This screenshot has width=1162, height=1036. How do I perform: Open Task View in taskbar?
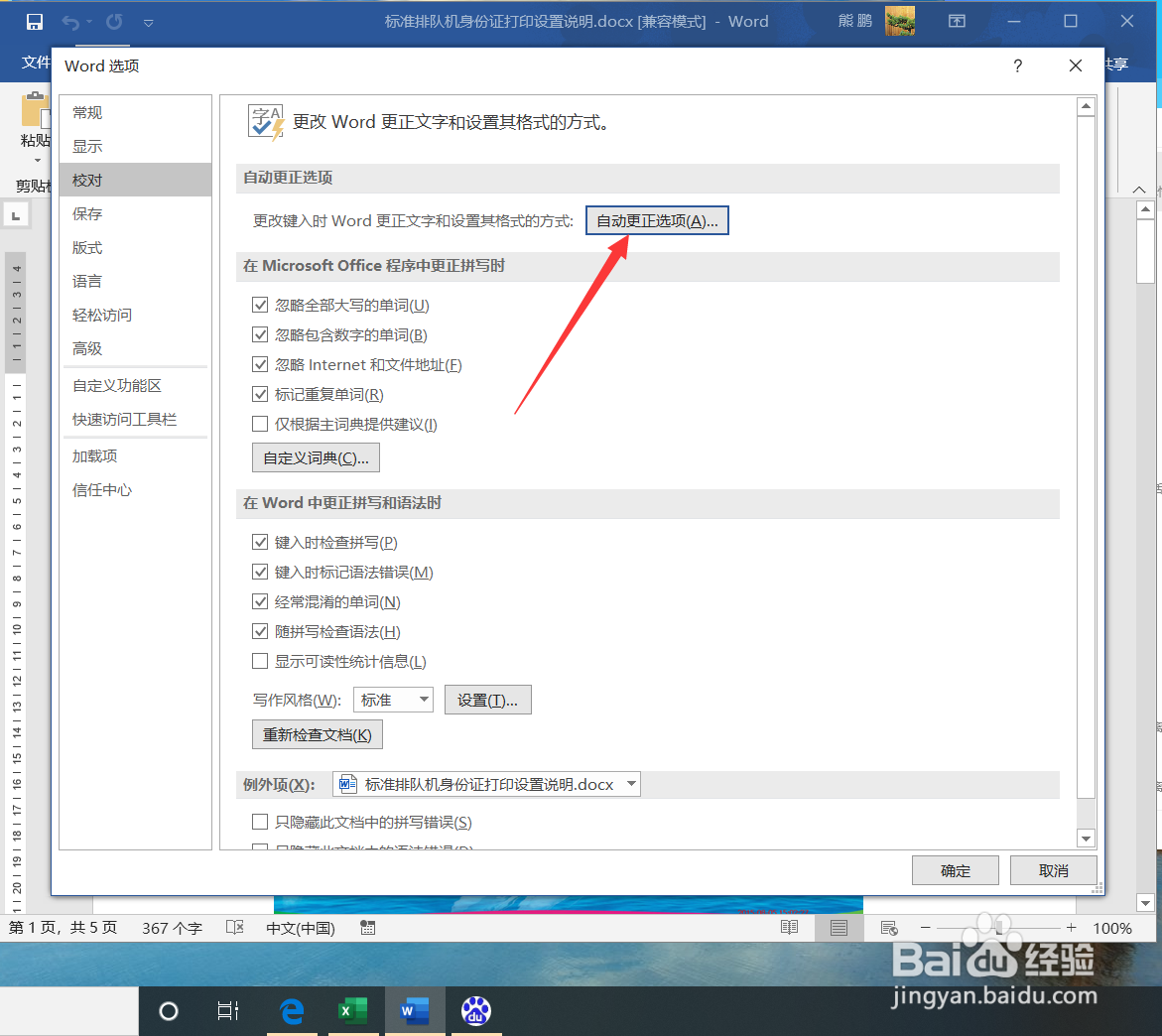point(228,1011)
